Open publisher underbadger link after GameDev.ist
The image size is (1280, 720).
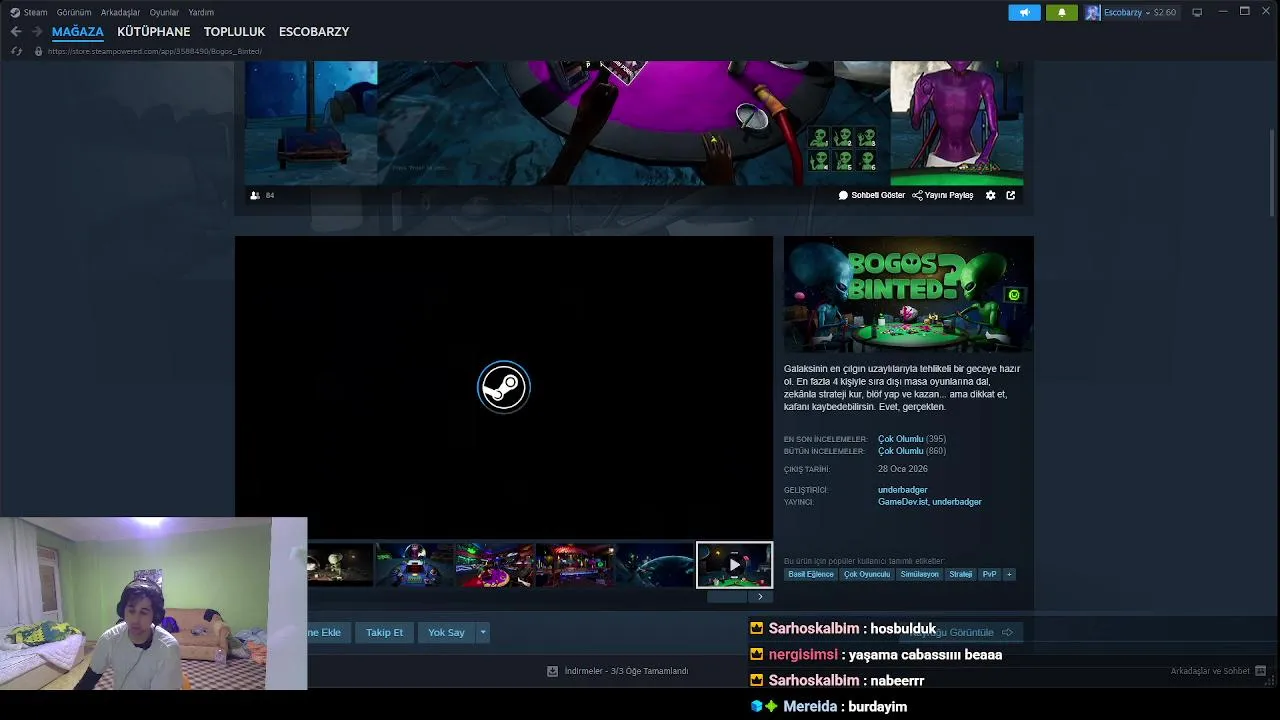click(x=957, y=502)
